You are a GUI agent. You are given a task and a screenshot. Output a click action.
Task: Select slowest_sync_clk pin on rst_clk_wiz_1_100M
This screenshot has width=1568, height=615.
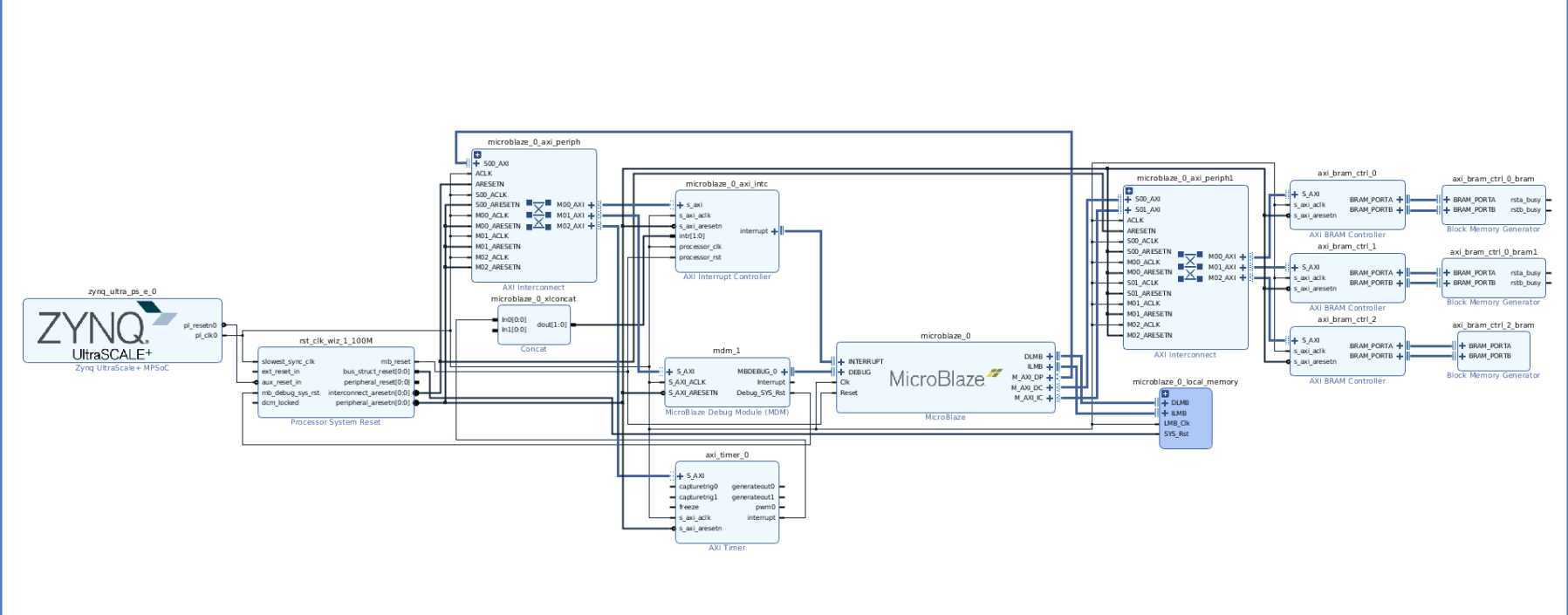tap(288, 362)
